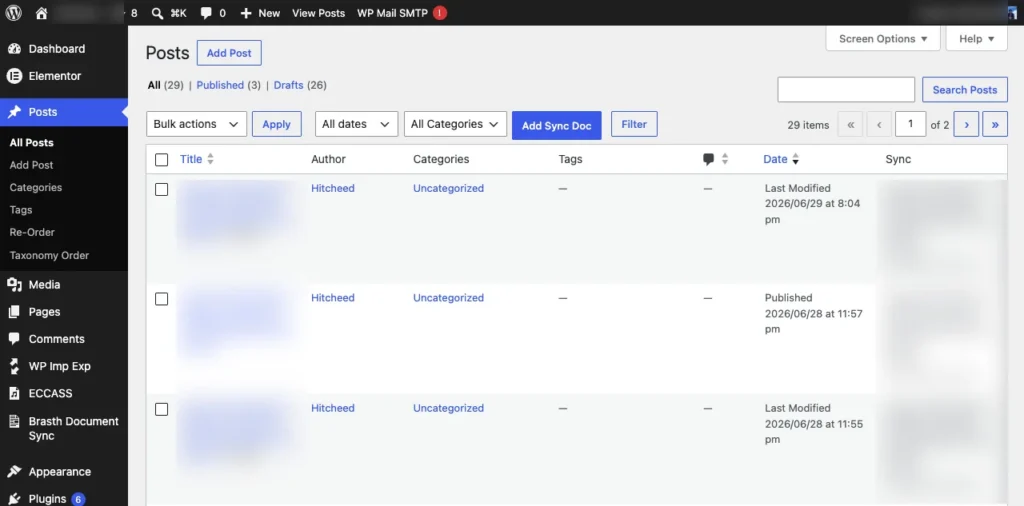Click the Add Post button
Image resolution: width=1024 pixels, height=506 pixels.
coord(229,53)
